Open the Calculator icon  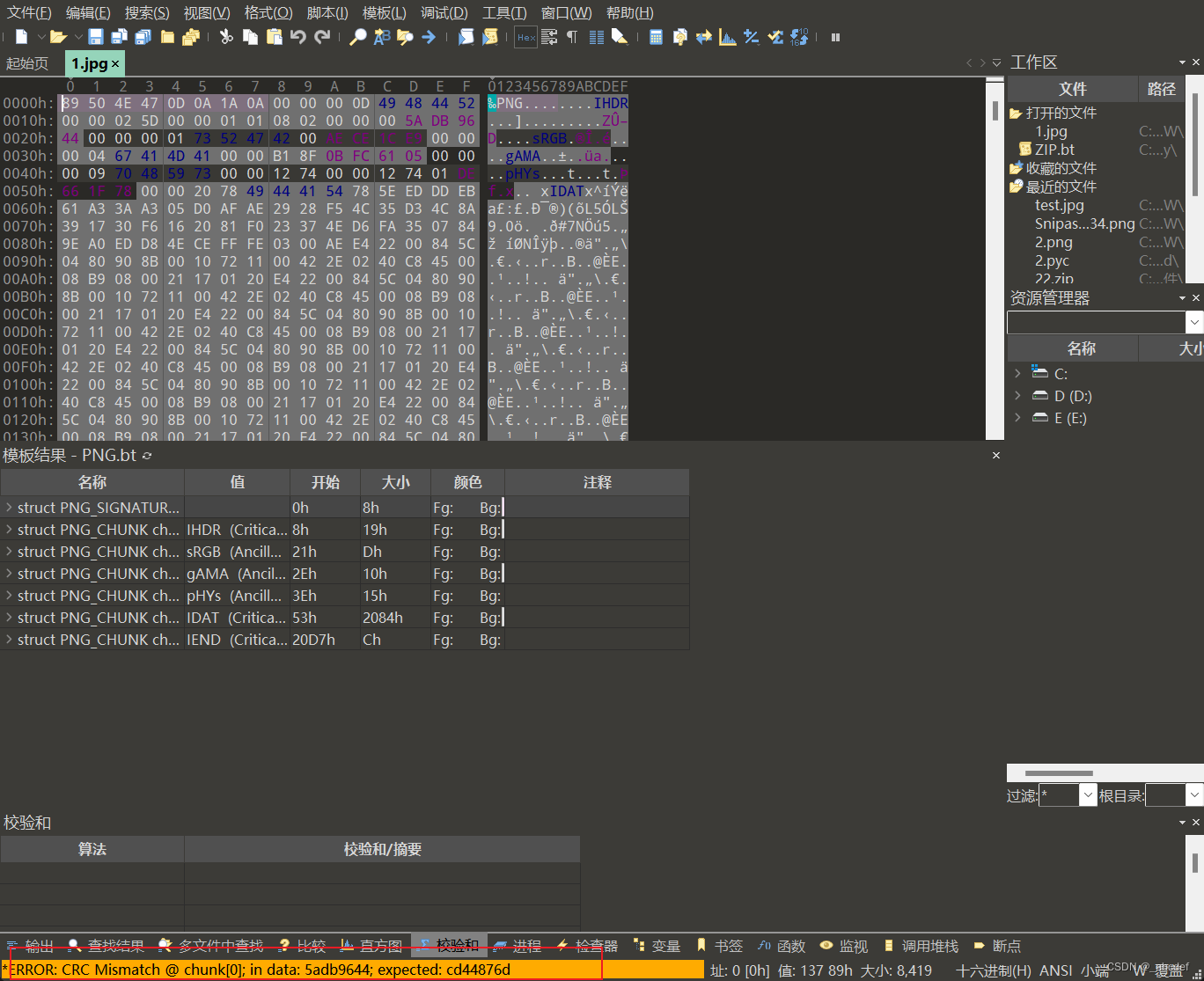[656, 37]
